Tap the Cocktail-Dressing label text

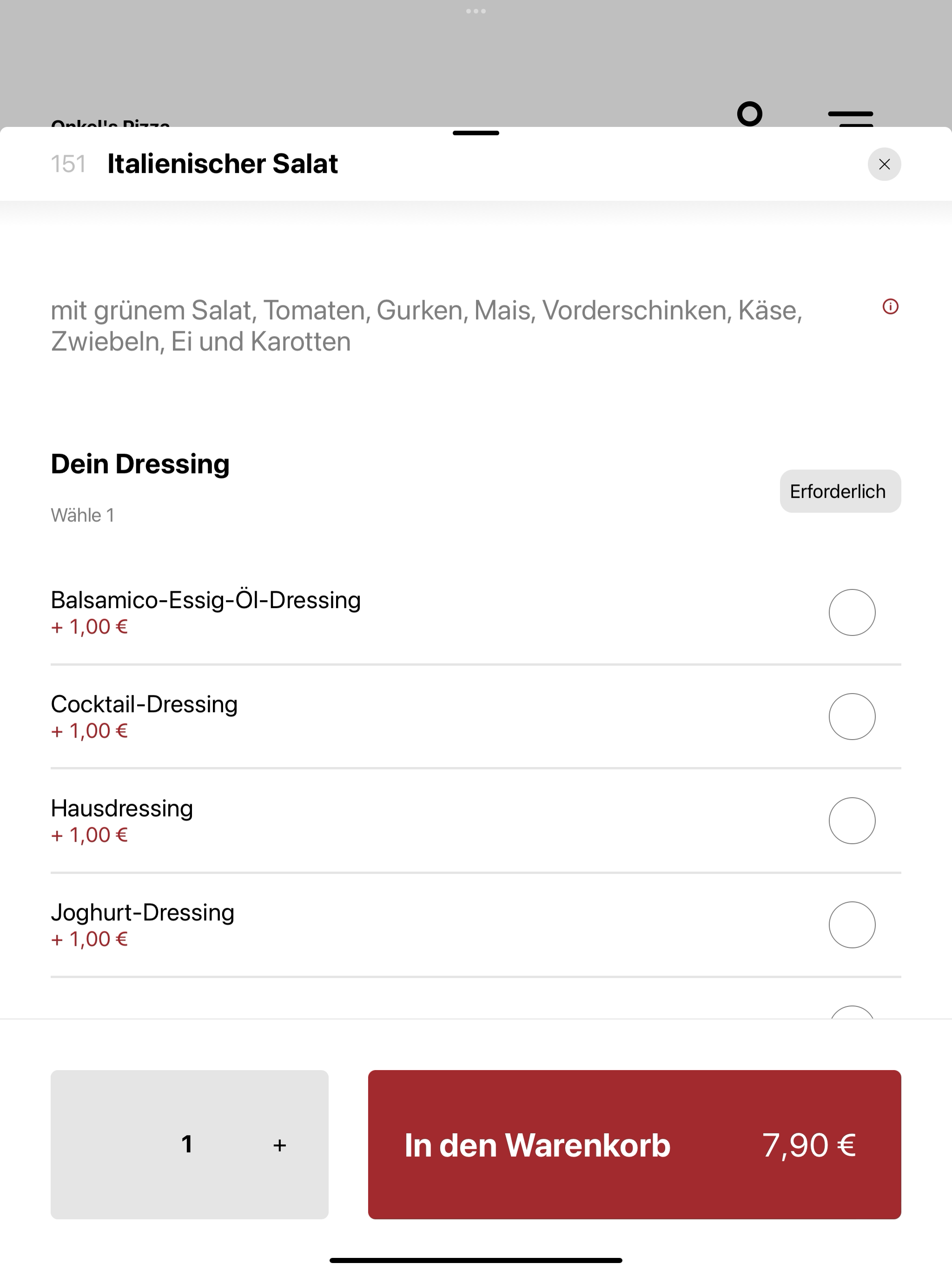click(144, 704)
